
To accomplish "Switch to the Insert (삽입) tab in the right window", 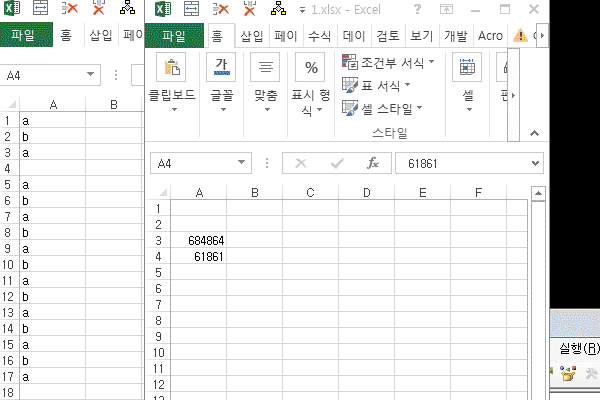I will pyautogui.click(x=252, y=36).
